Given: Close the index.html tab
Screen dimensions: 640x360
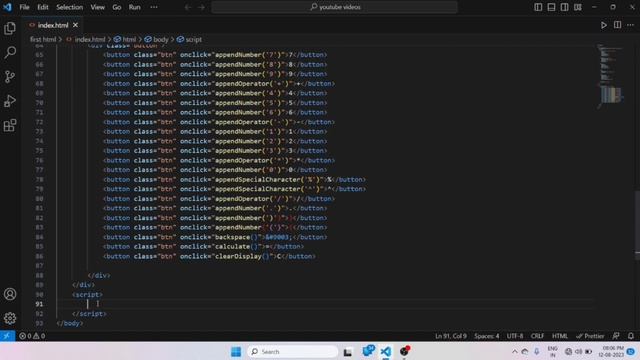Looking at the screenshot, I should 76,25.
